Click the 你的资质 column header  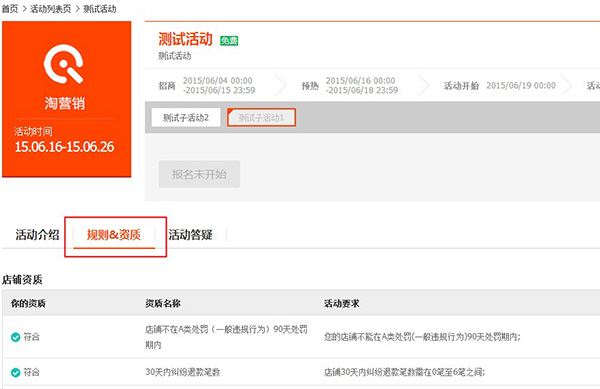[x=28, y=303]
